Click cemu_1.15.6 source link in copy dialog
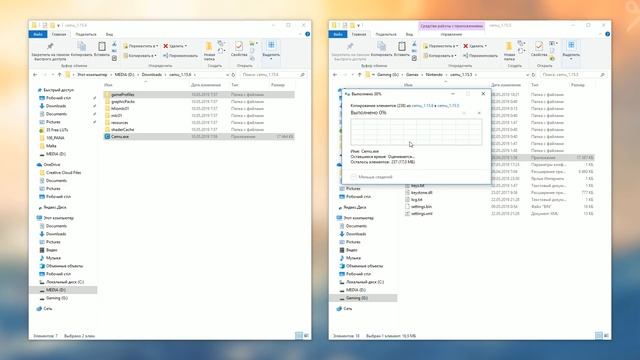 coord(422,106)
